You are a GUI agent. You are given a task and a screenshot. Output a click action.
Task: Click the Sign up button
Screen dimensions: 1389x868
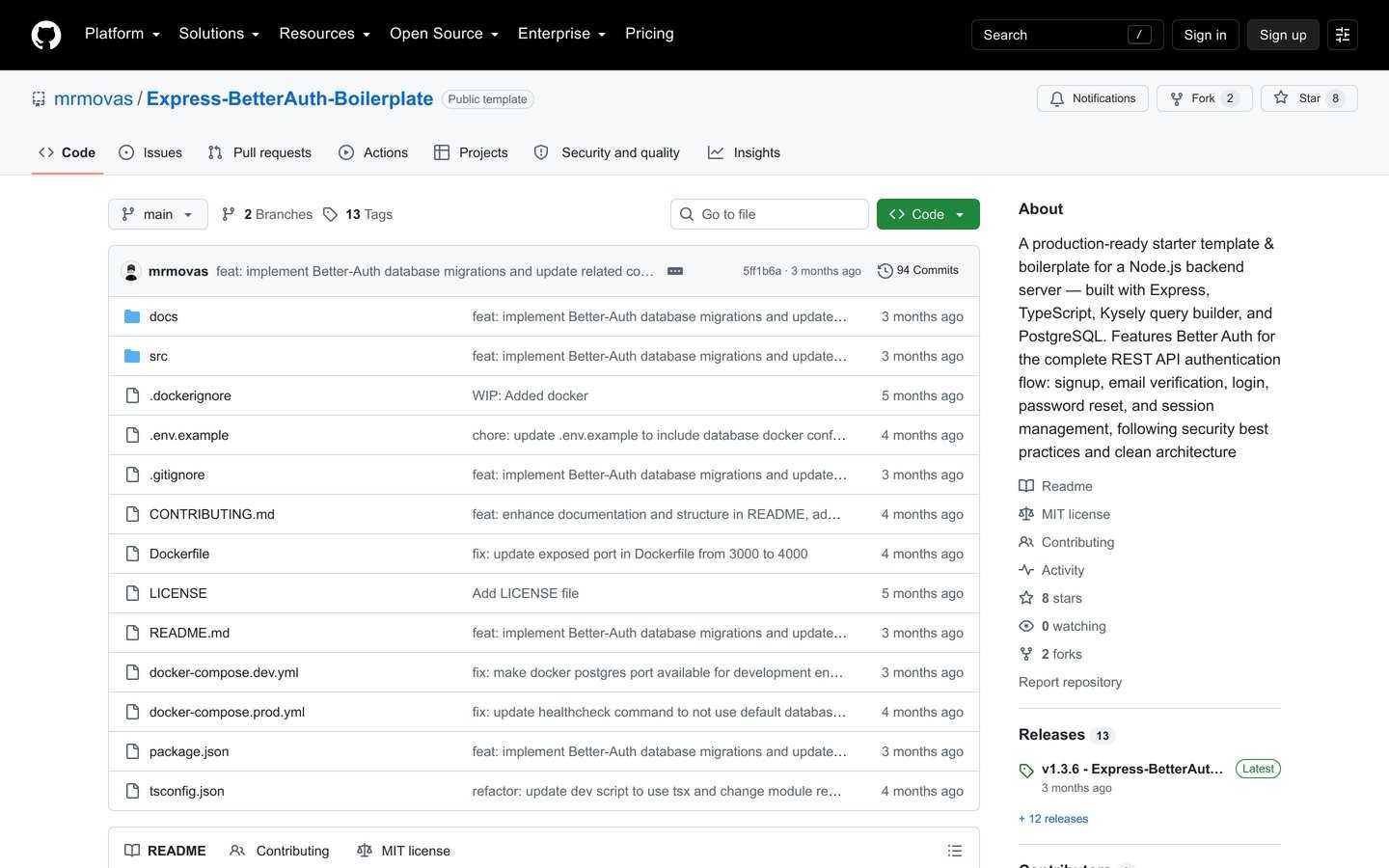pos(1283,35)
